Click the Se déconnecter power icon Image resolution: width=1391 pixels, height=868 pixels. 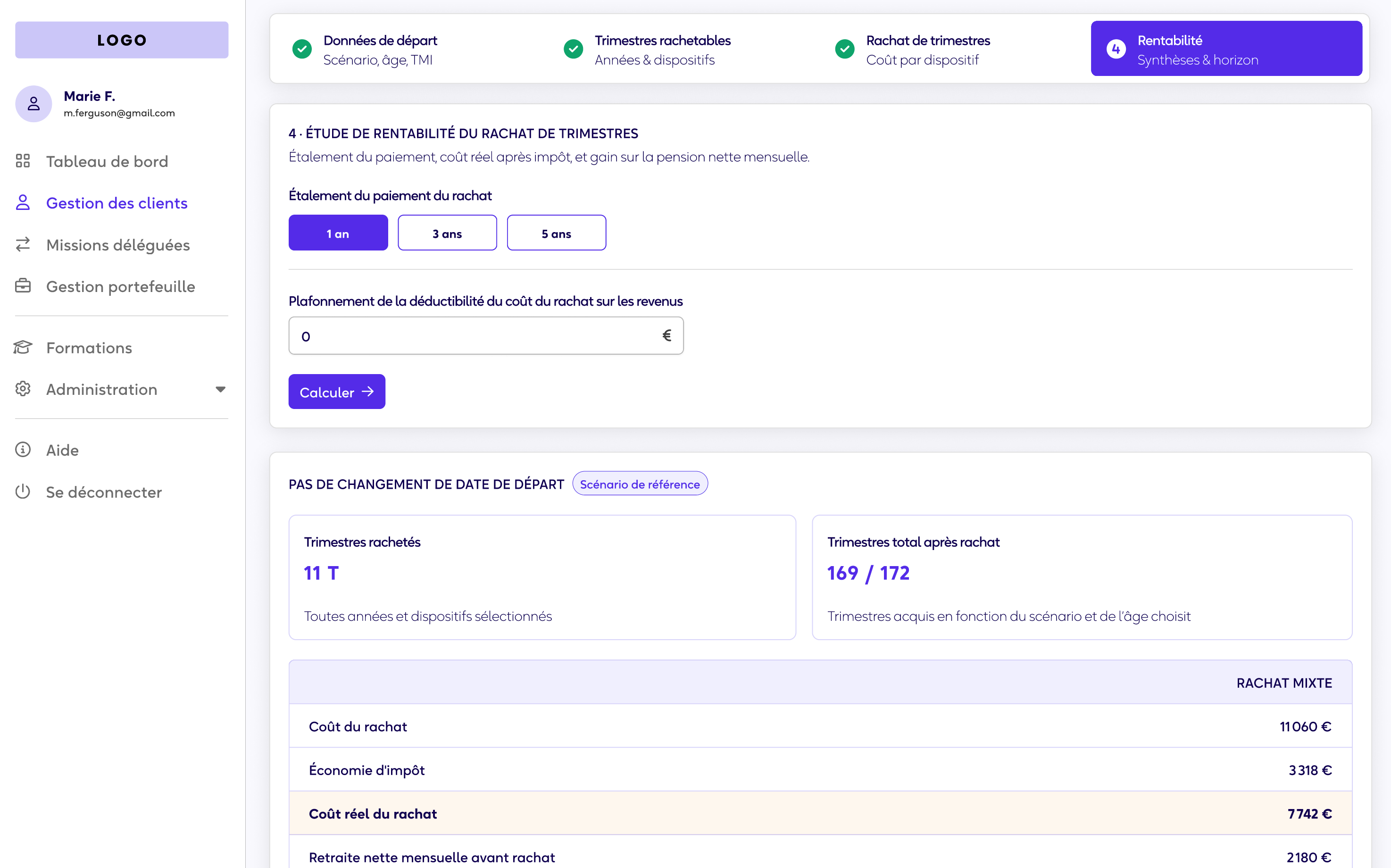pyautogui.click(x=23, y=492)
